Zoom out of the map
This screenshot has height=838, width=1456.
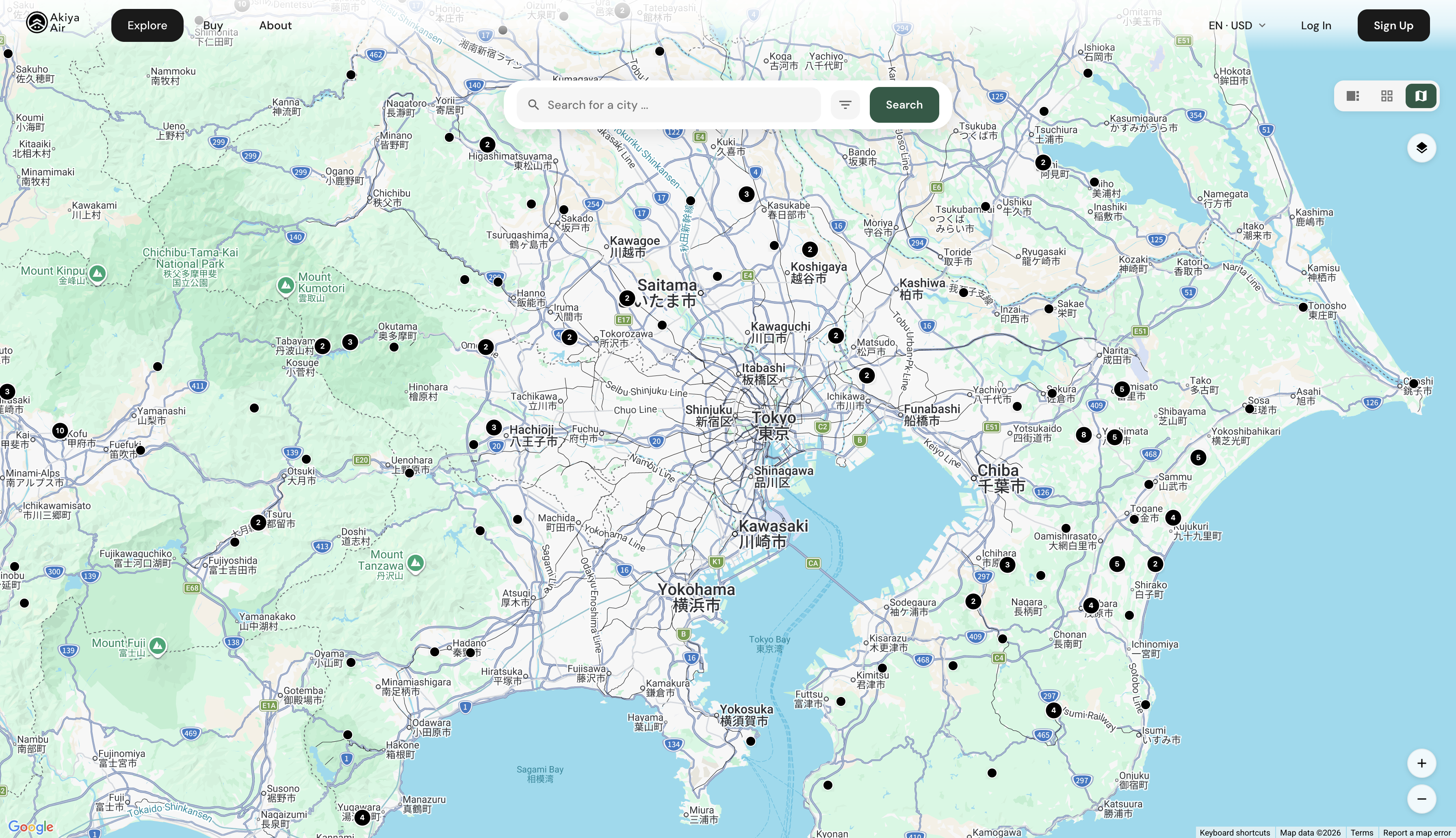(1421, 799)
